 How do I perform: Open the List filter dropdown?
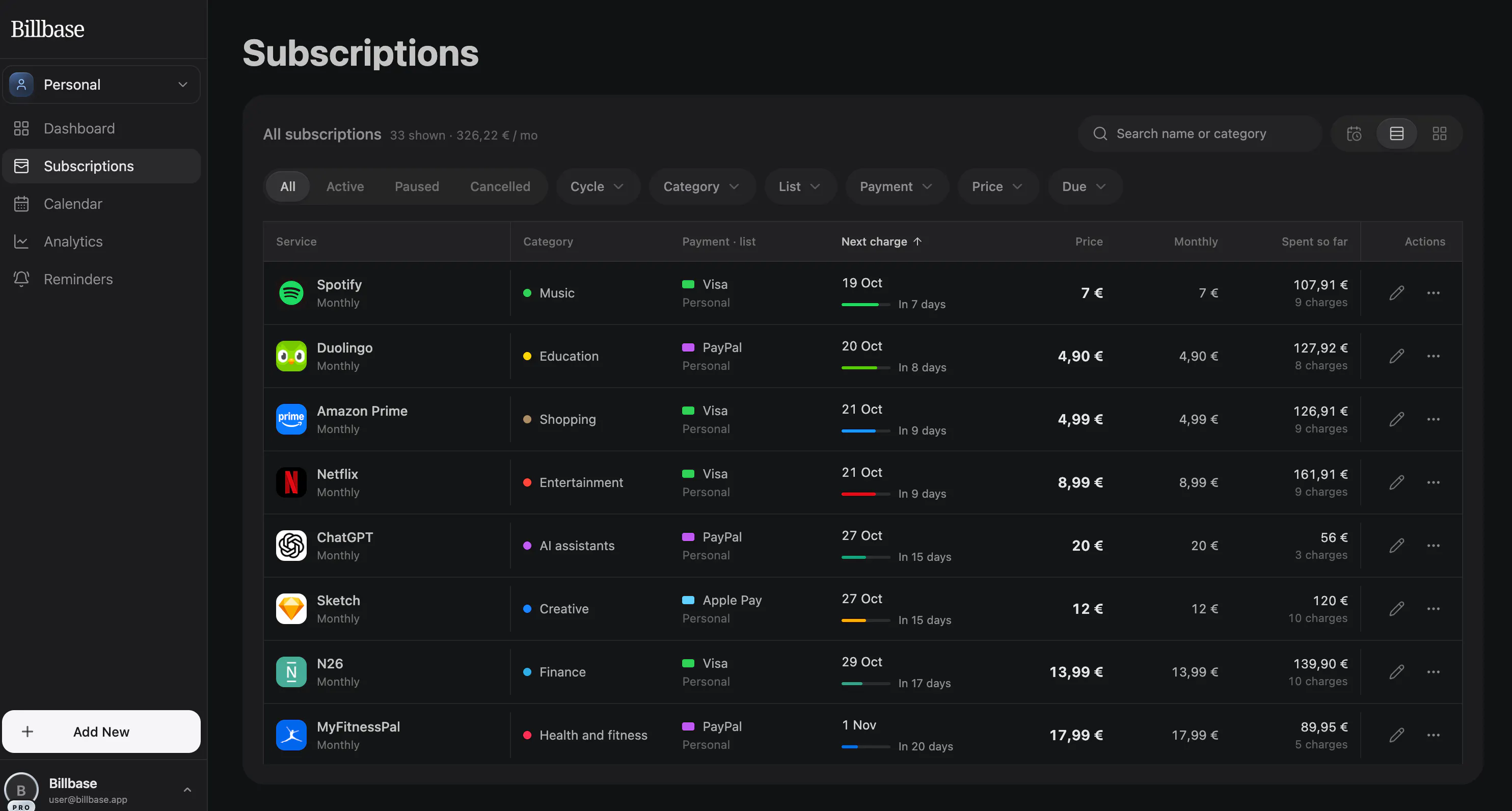[x=800, y=186]
